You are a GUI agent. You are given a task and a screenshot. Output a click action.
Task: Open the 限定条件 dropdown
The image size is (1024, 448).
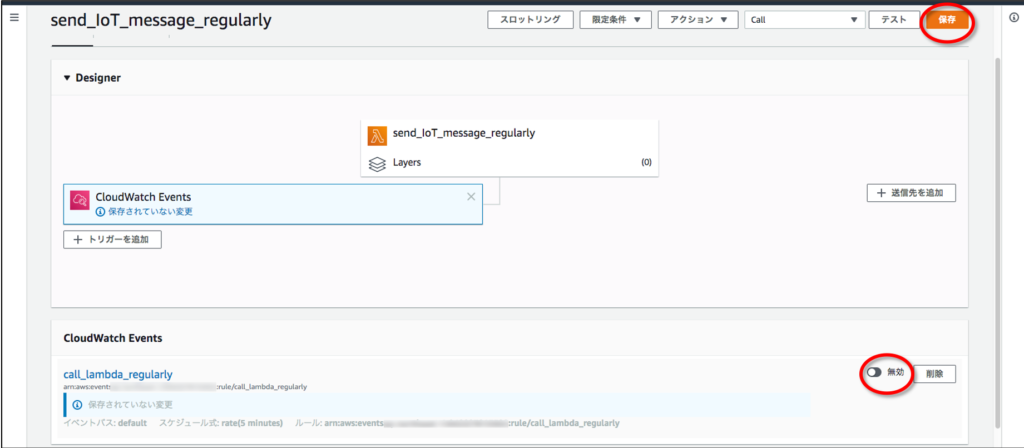click(x=617, y=20)
